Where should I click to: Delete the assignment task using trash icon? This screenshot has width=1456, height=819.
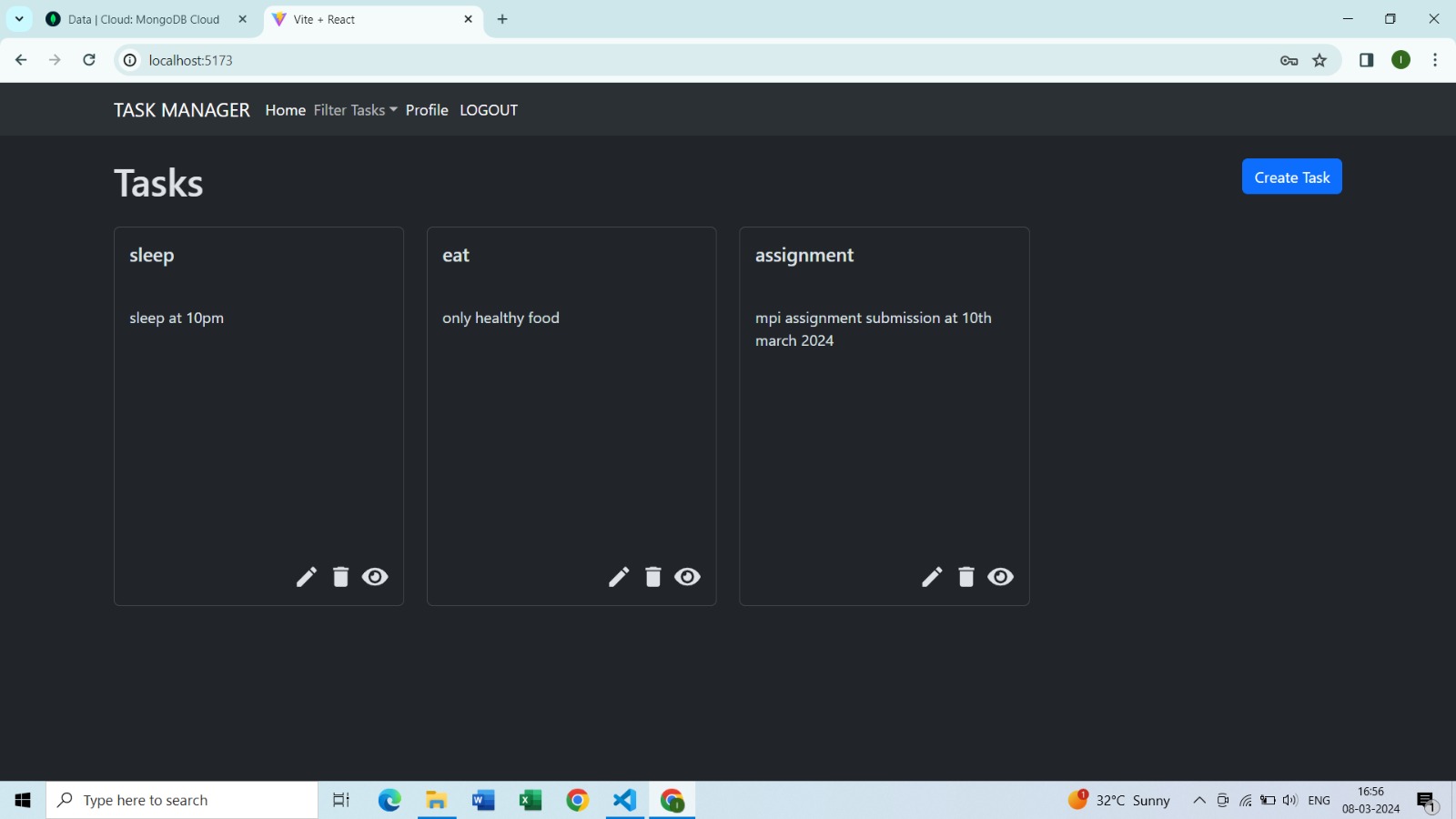click(x=966, y=577)
